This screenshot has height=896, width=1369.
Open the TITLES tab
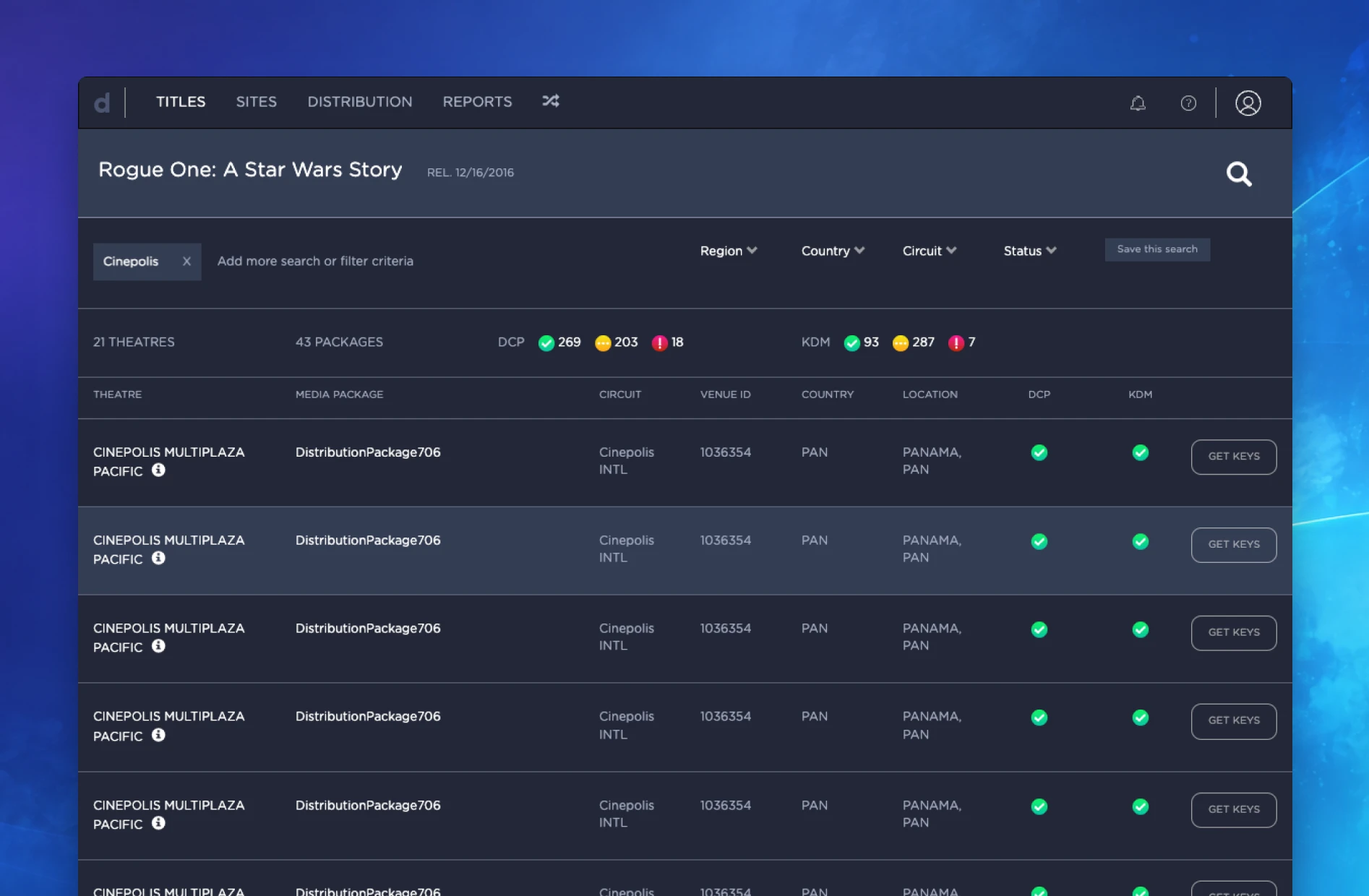181,102
